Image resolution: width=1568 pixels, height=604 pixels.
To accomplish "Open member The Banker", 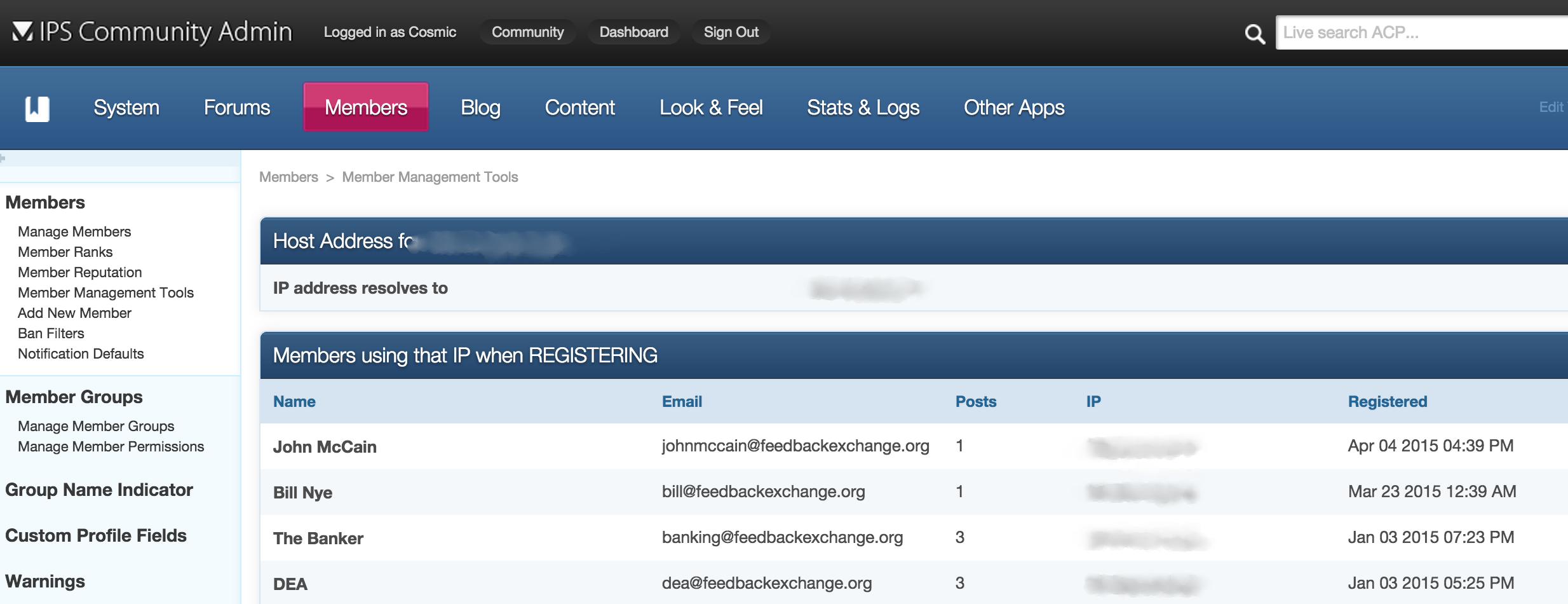I will click(x=318, y=538).
